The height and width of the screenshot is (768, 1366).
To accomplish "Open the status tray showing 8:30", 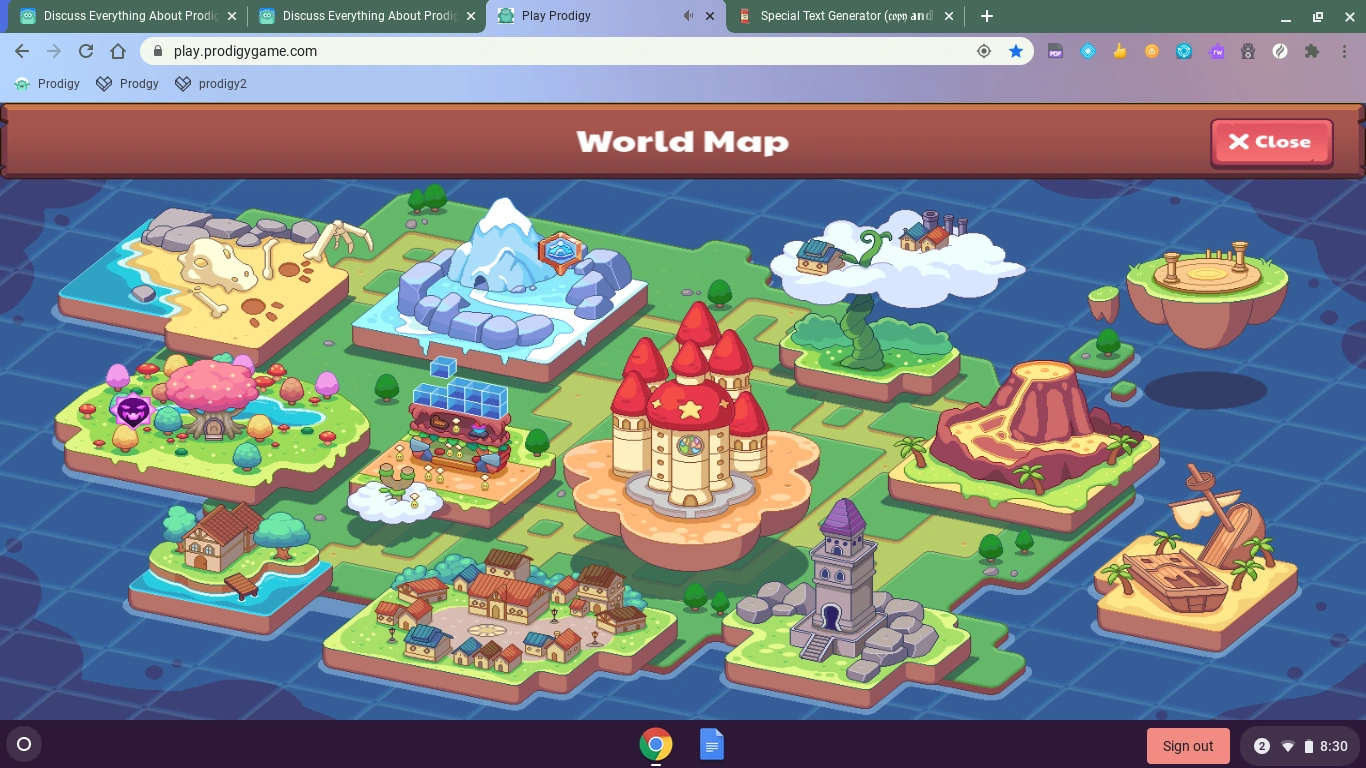I will 1299,746.
